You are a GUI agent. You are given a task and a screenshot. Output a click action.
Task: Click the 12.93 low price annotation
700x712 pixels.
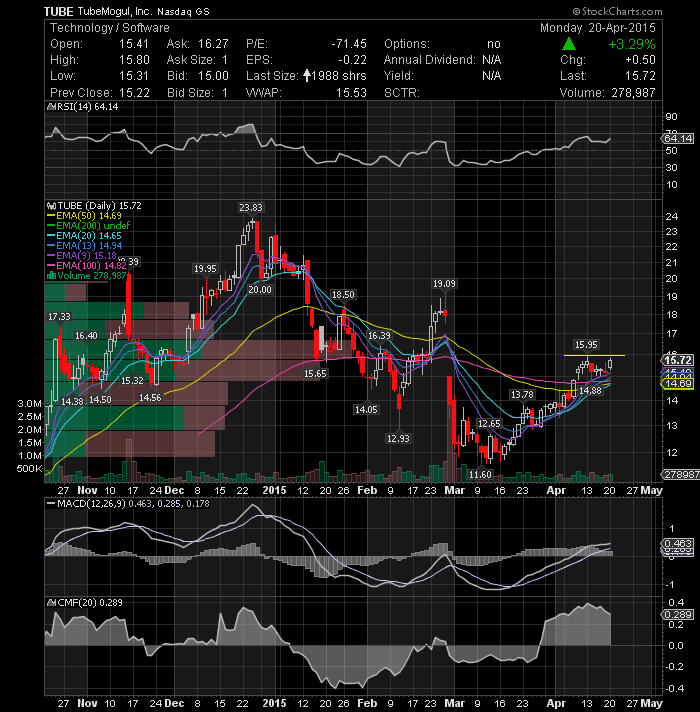(398, 439)
